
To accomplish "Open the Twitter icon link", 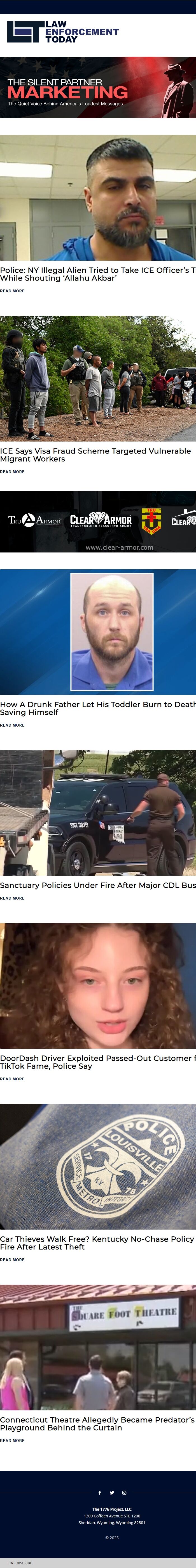I will point(112,1493).
